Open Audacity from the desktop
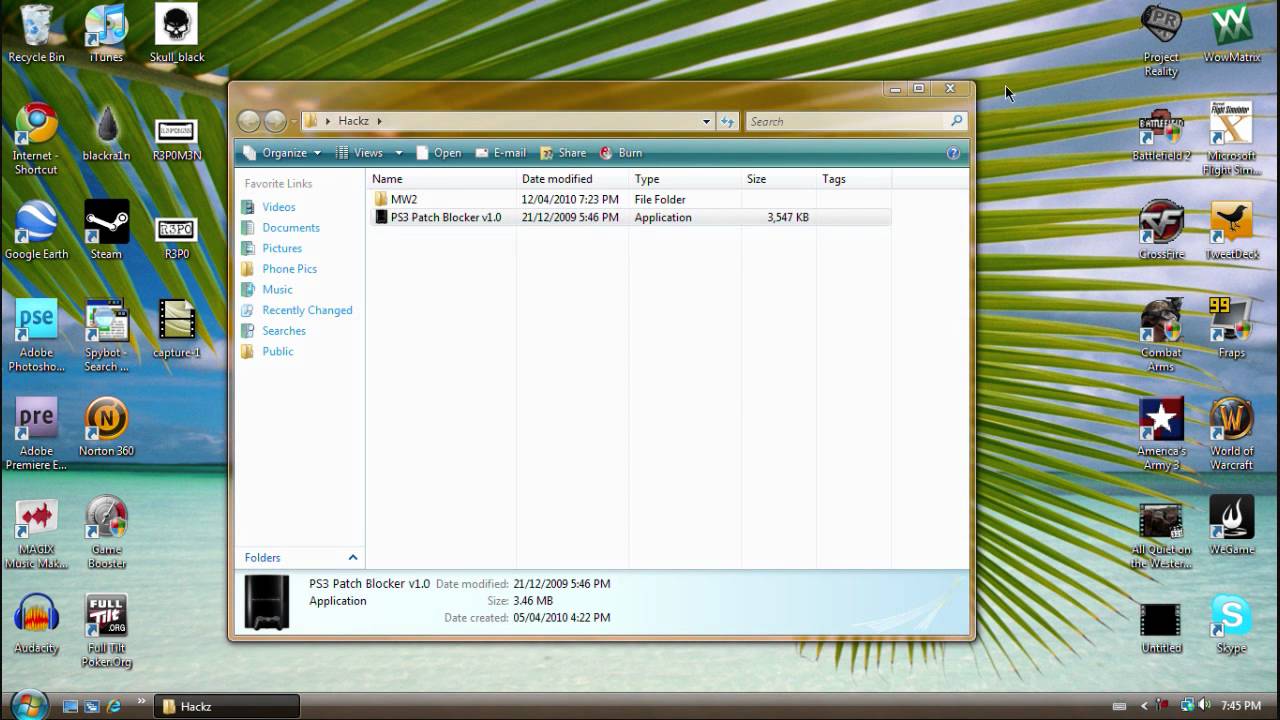This screenshot has width=1280, height=720. coord(36,625)
